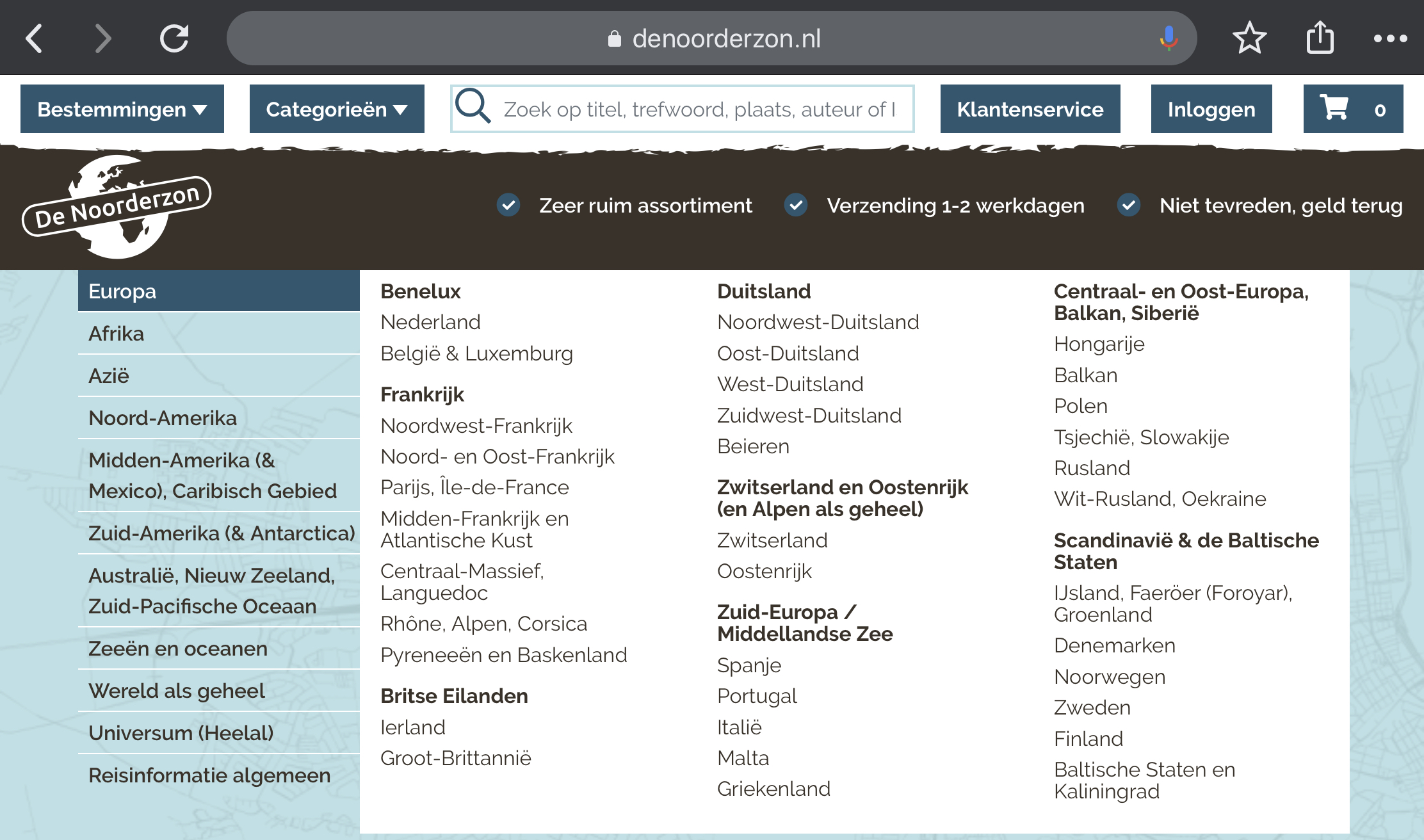Click the Klantenservice button
The image size is (1424, 840).
(1030, 109)
